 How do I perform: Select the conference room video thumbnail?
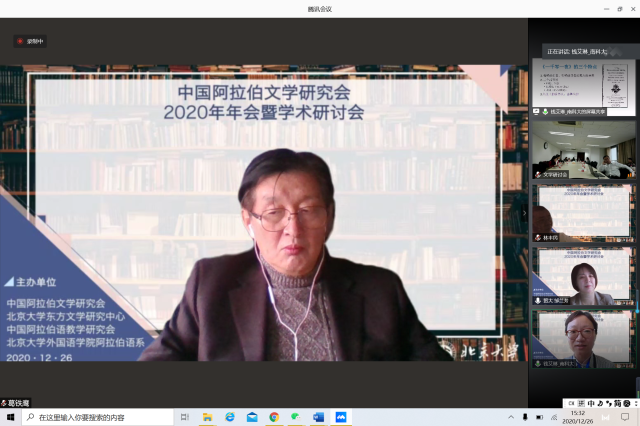coord(583,148)
